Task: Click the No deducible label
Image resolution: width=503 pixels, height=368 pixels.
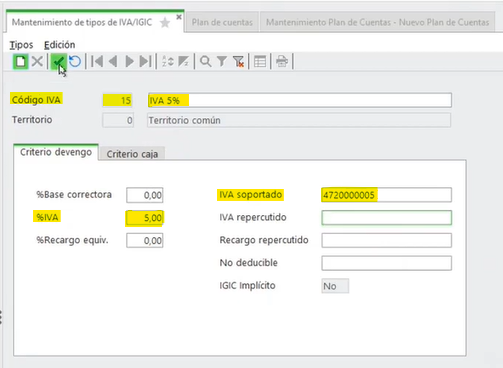Action: [x=249, y=263]
